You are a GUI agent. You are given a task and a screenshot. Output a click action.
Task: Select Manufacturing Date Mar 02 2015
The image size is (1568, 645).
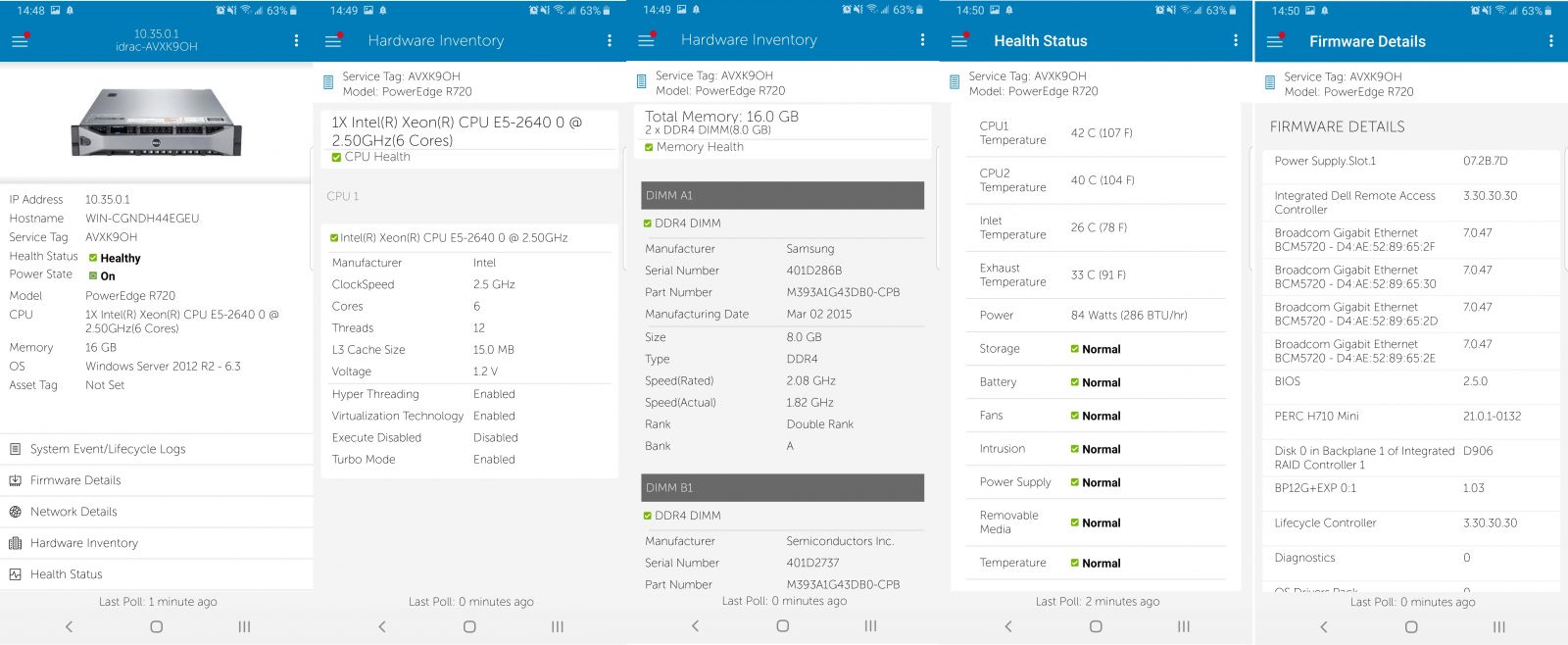click(819, 315)
